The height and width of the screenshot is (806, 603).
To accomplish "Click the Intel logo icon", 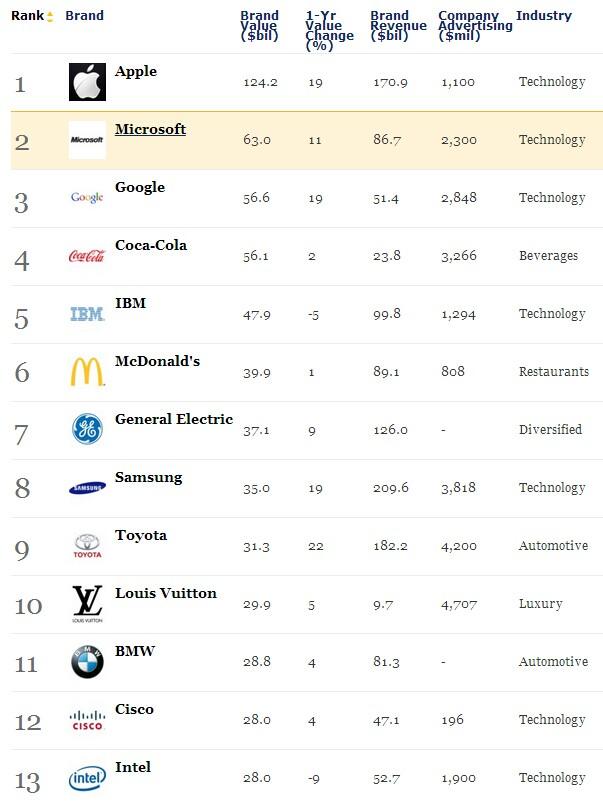I will 87,778.
